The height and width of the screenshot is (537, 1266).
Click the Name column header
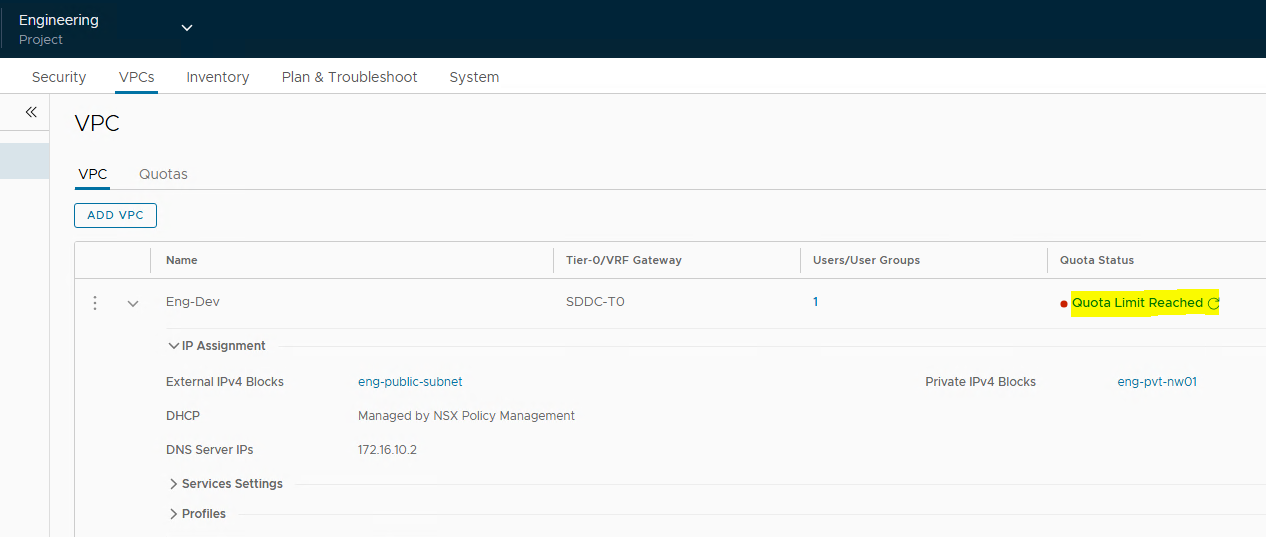pyautogui.click(x=182, y=260)
